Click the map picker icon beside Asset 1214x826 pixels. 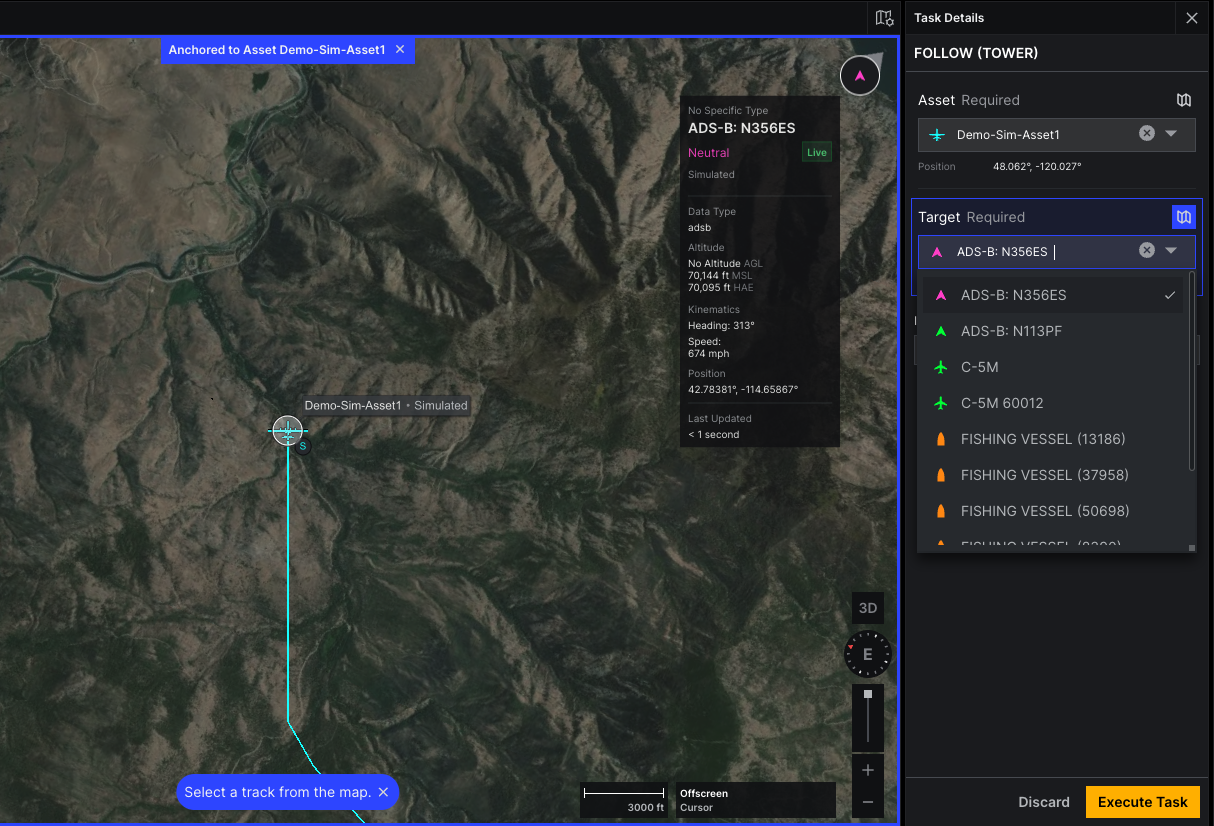click(1184, 100)
